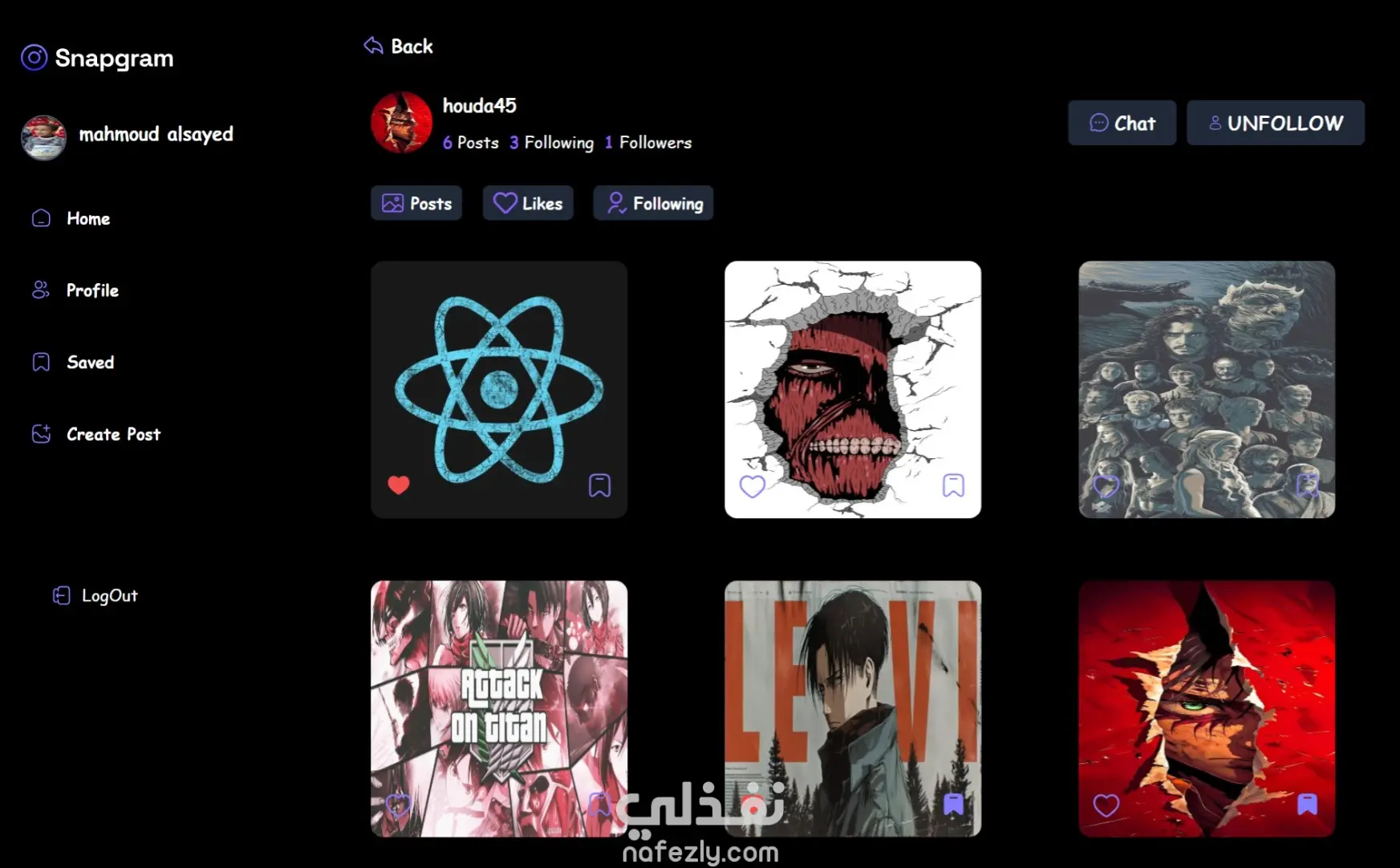Click the Snapgram logo icon
The width and height of the screenshot is (1400, 868).
coord(34,58)
